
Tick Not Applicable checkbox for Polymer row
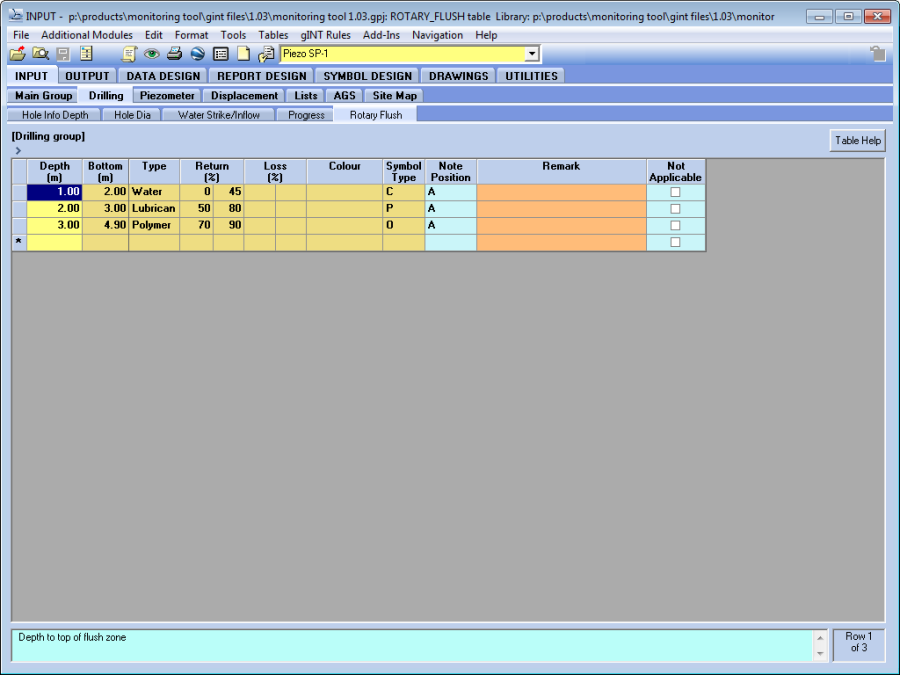(675, 225)
